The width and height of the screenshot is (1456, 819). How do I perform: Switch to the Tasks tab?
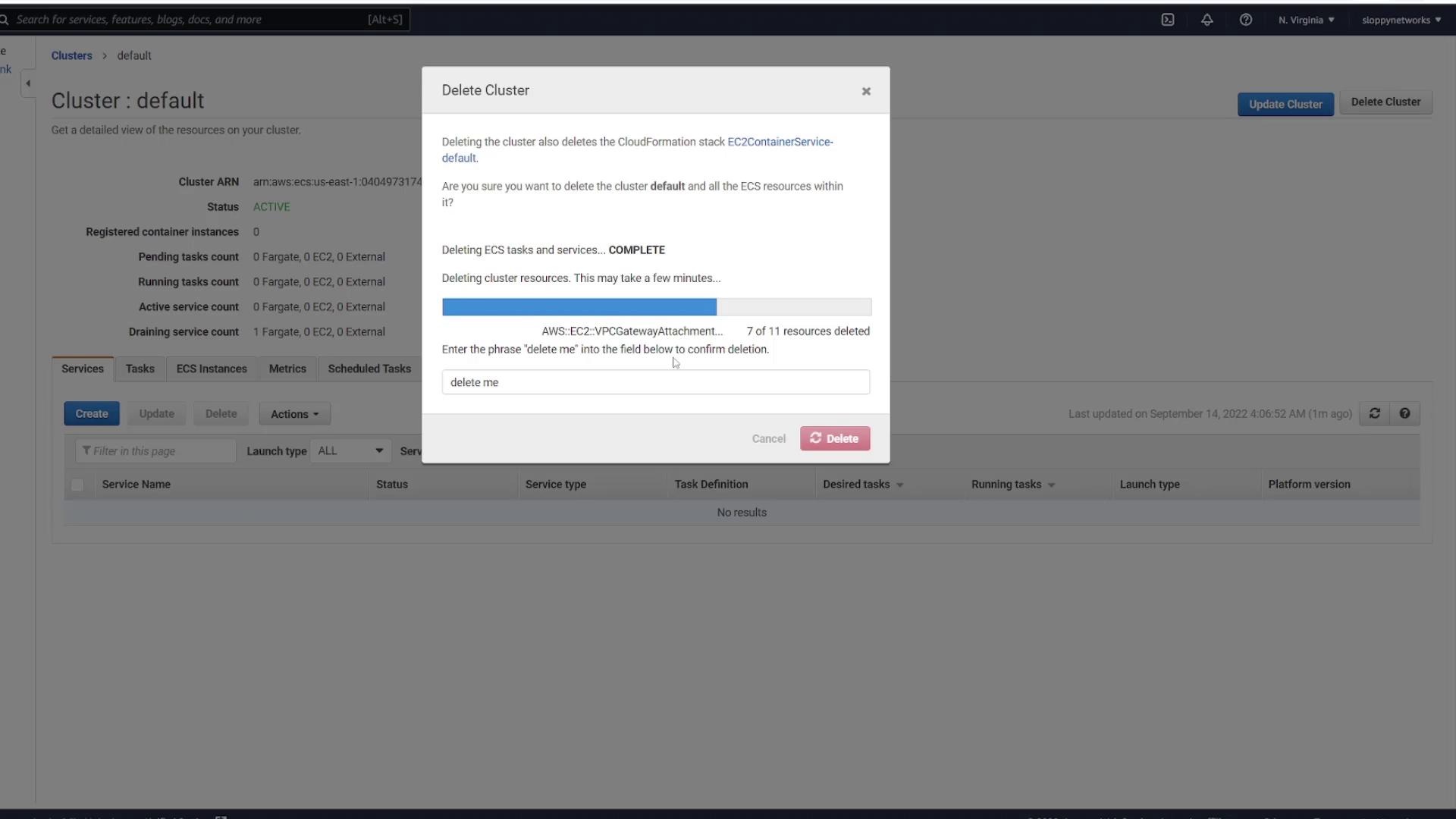pyautogui.click(x=140, y=369)
